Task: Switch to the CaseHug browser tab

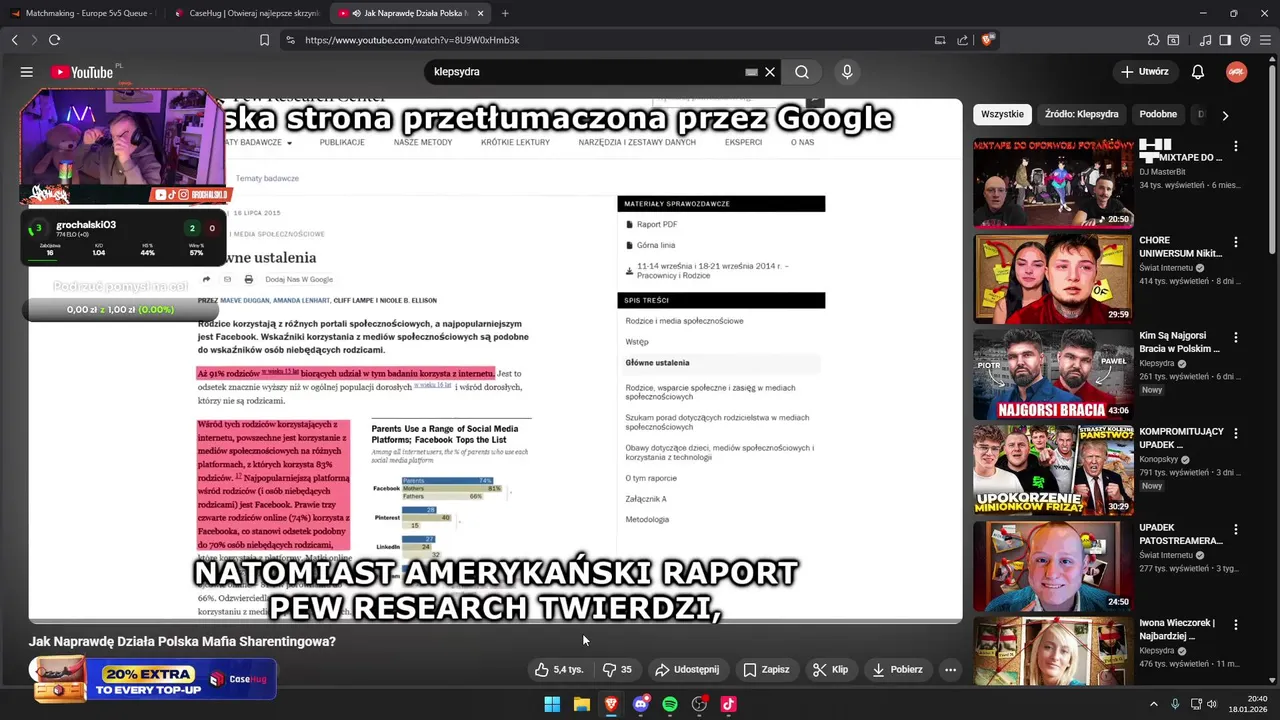Action: pos(246,13)
